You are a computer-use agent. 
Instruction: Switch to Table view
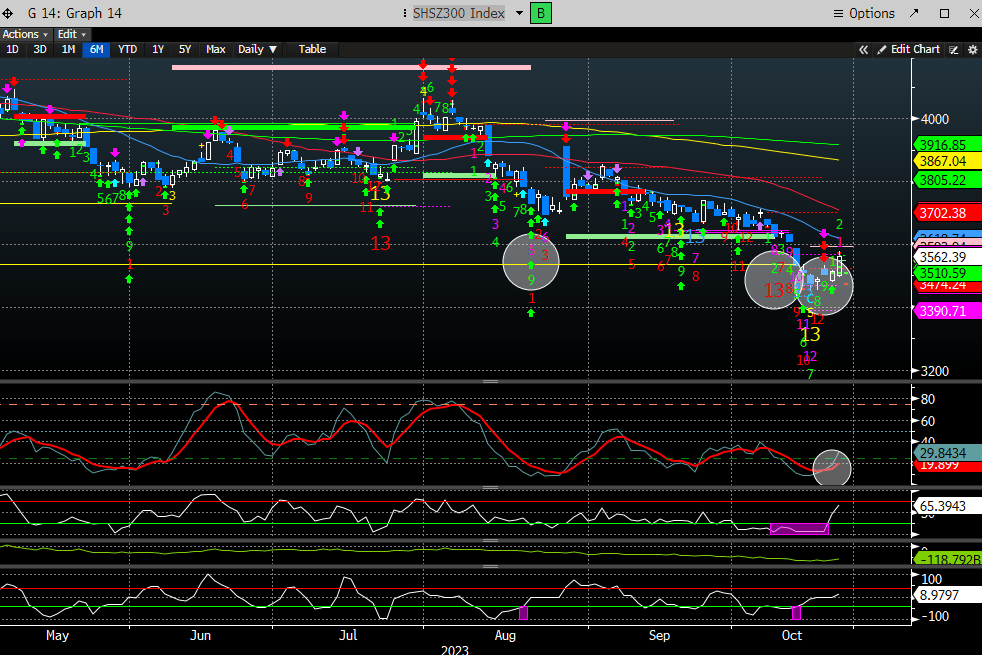pos(312,49)
